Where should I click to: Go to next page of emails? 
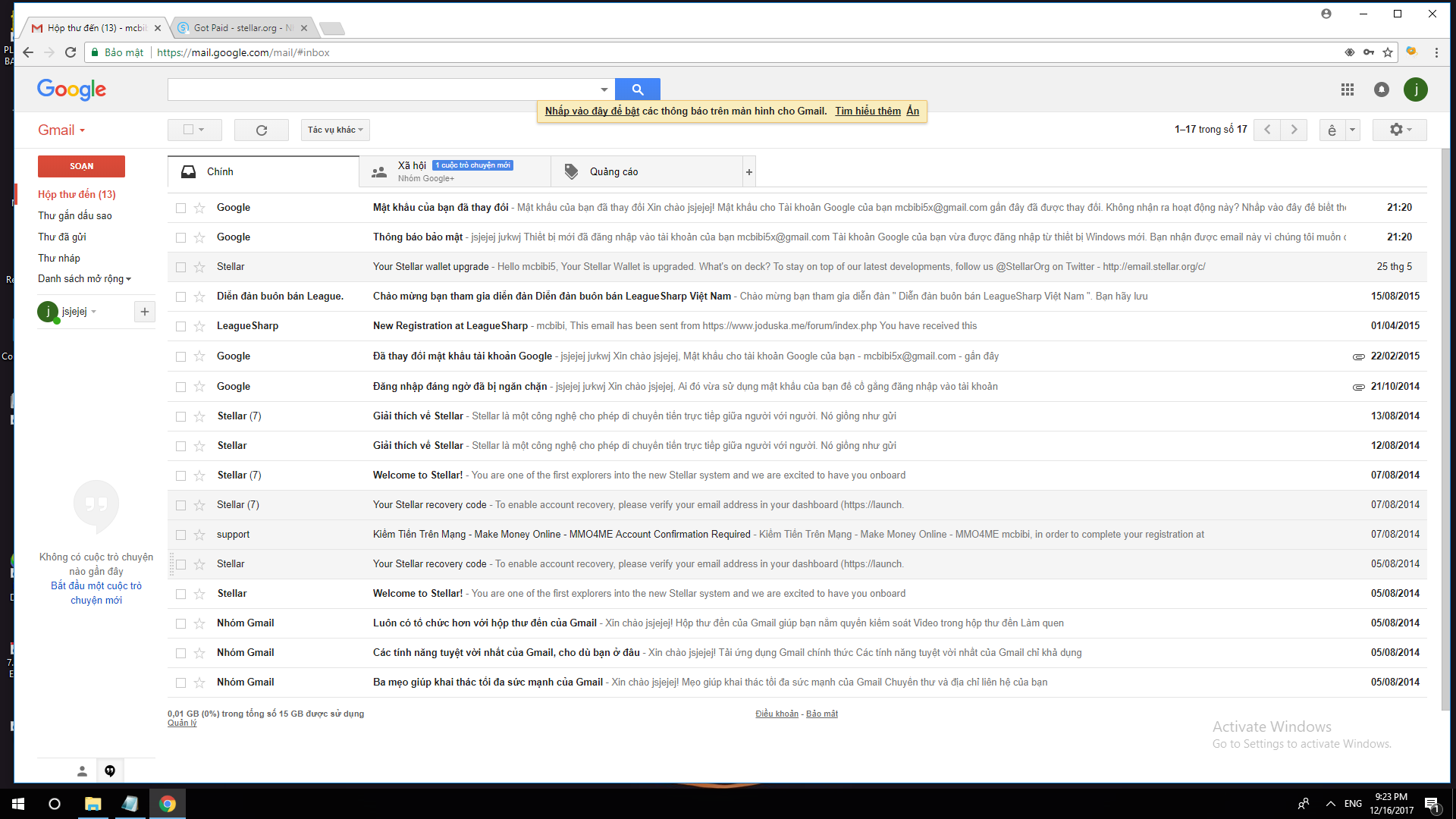[1294, 130]
